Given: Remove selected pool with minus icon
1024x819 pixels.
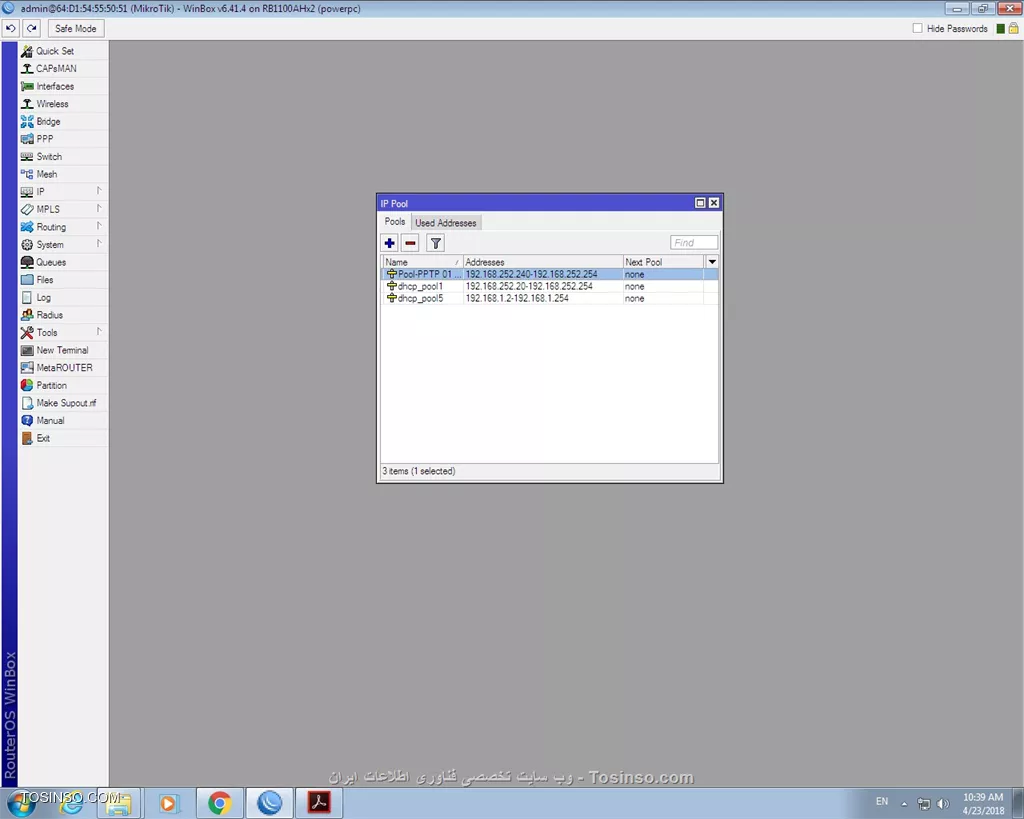Looking at the screenshot, I should (x=410, y=243).
